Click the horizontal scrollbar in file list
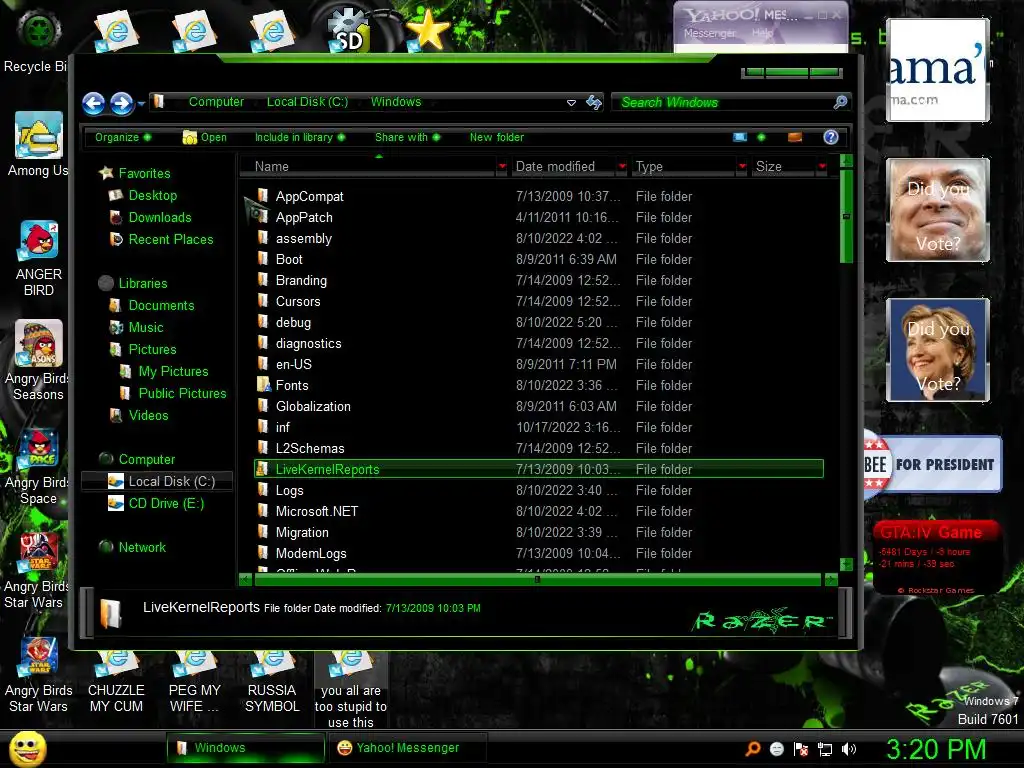The width and height of the screenshot is (1024, 768). click(x=537, y=579)
